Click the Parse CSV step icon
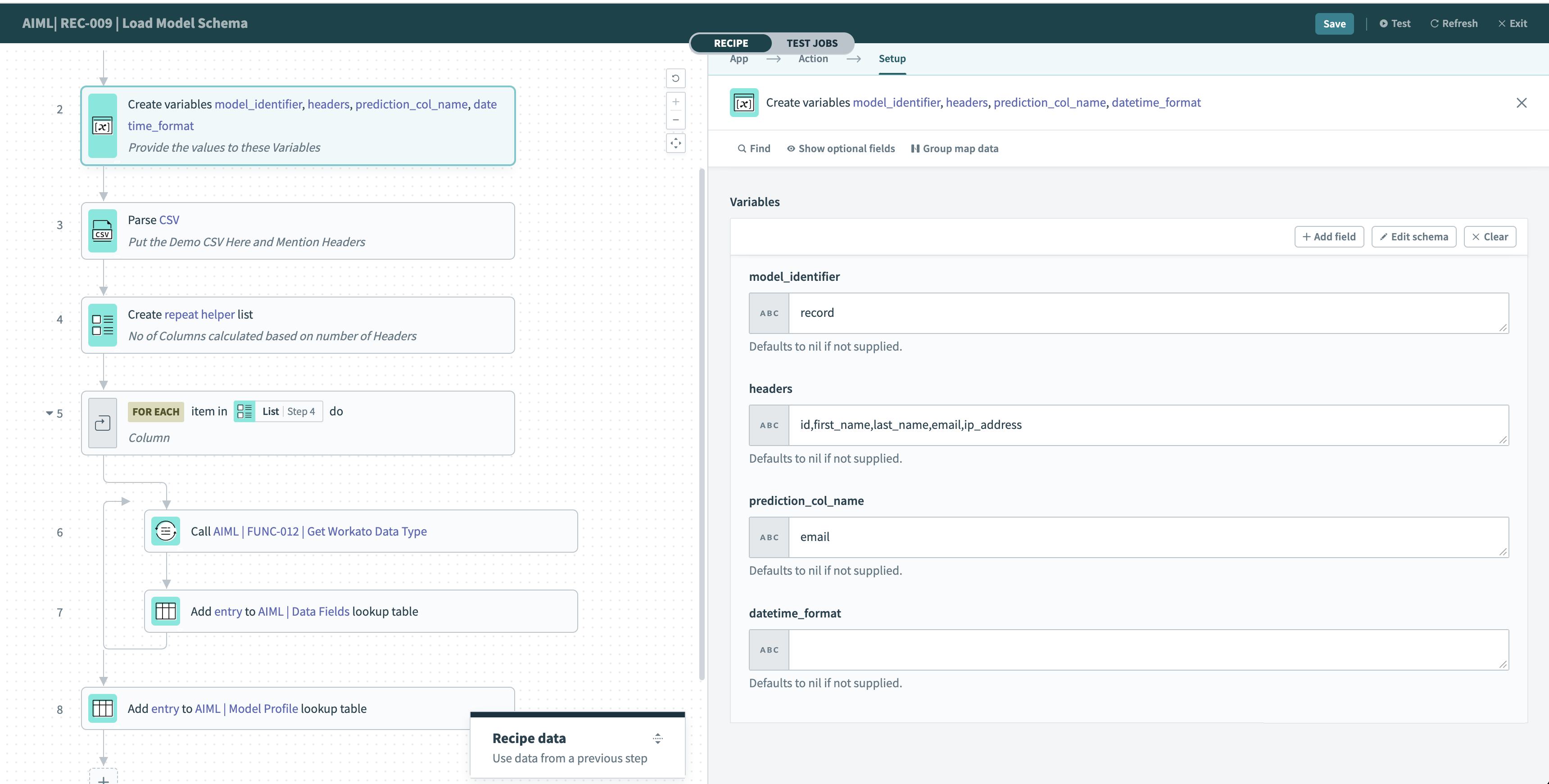Image resolution: width=1549 pixels, height=784 pixels. coord(102,231)
